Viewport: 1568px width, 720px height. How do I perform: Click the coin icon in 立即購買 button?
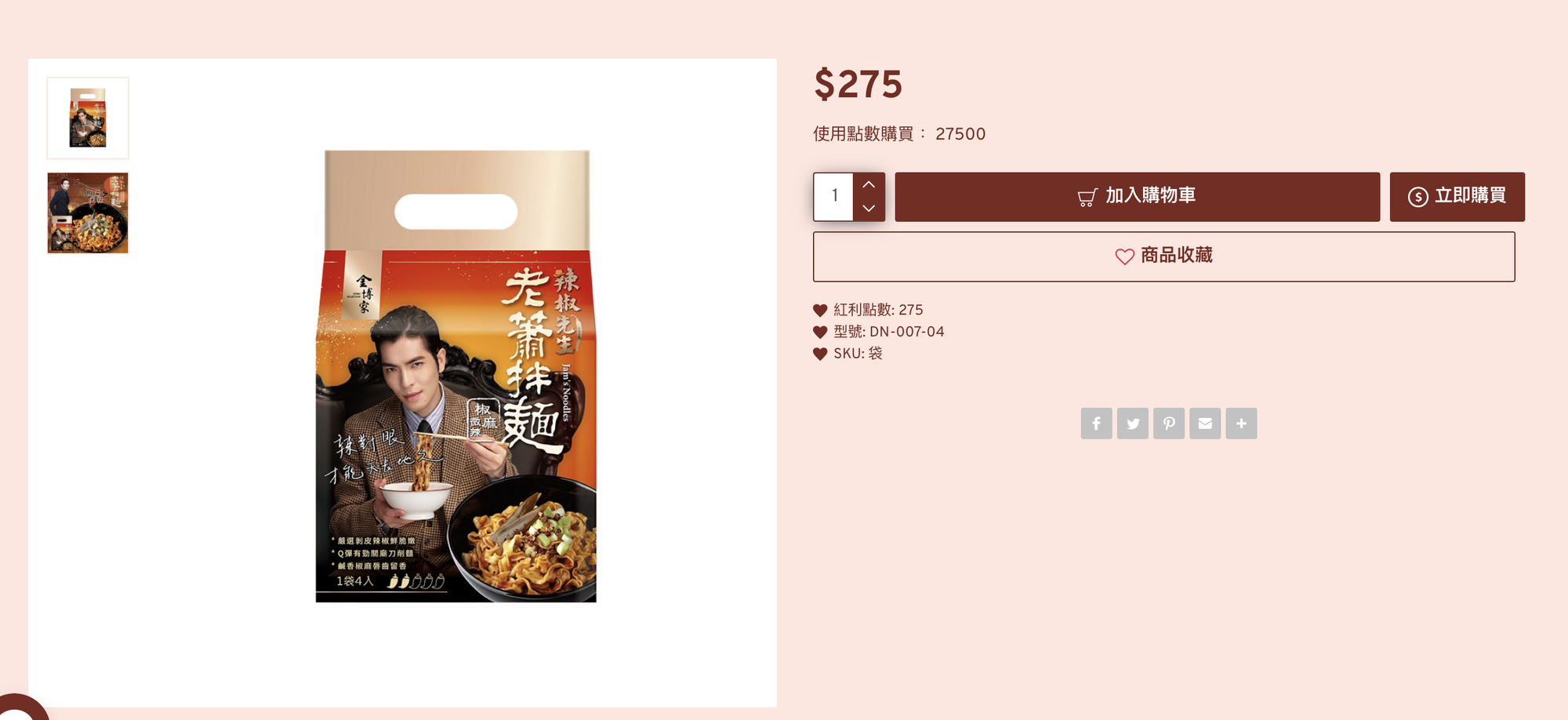[1417, 197]
